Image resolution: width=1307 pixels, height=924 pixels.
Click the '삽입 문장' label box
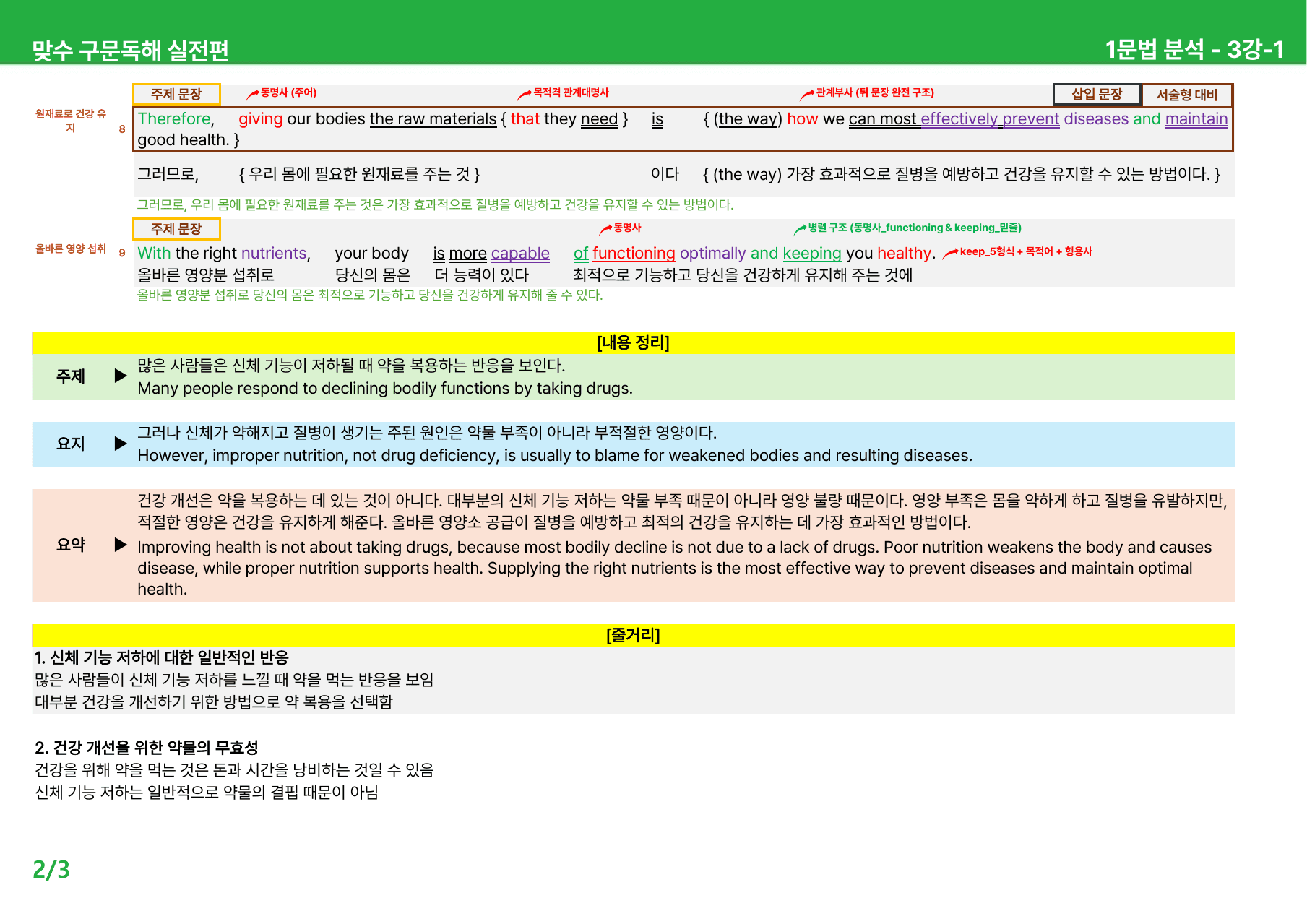1097,94
